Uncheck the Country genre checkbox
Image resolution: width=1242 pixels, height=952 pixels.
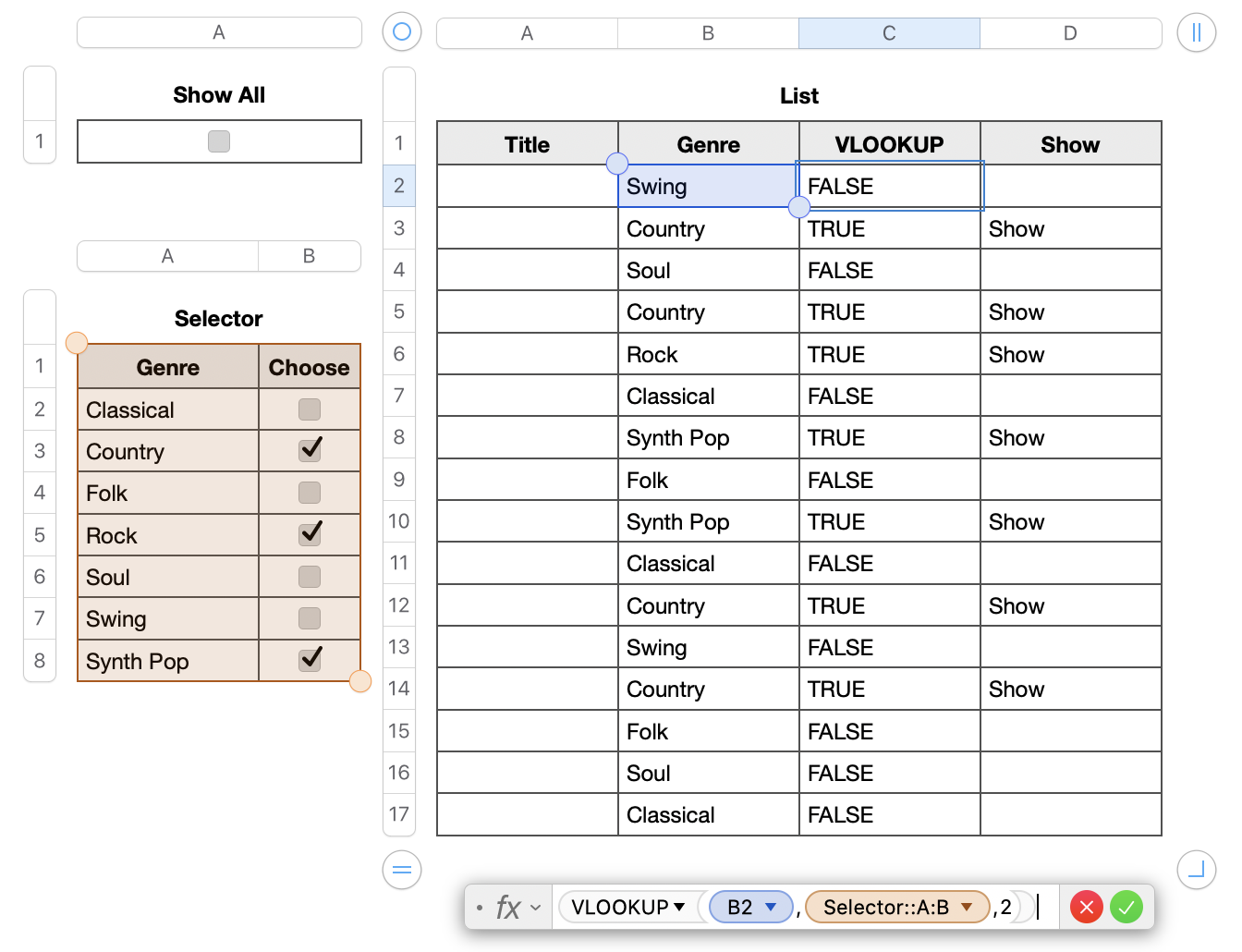pos(310,450)
